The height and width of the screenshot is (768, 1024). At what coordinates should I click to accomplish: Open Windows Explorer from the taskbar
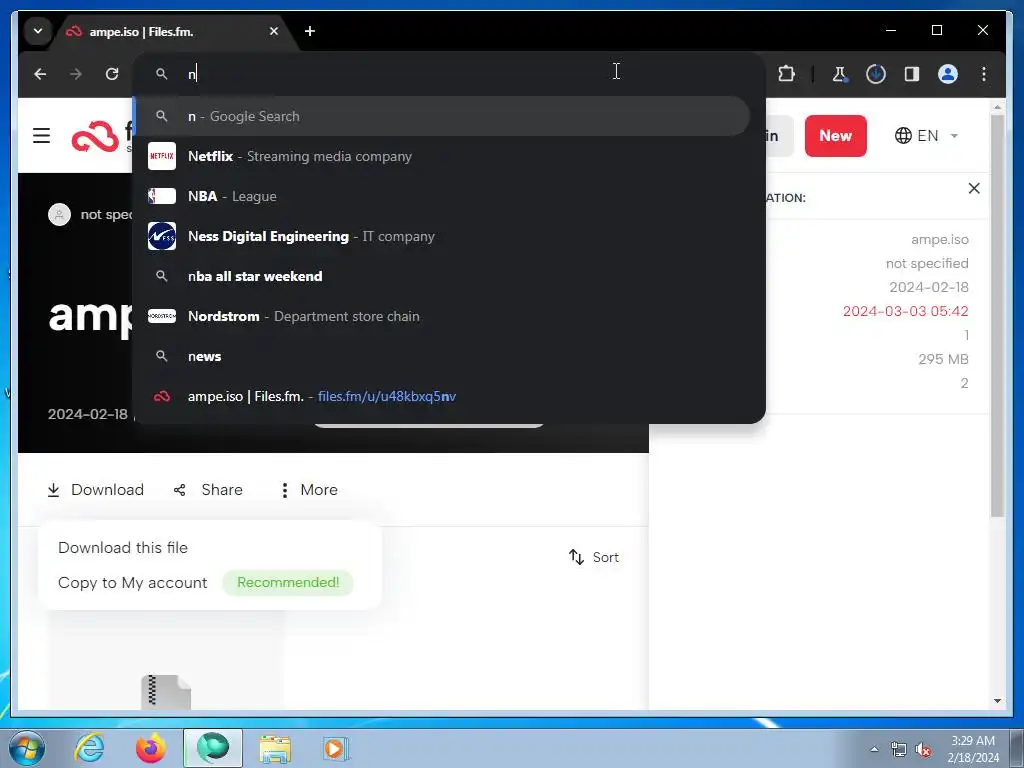(x=275, y=748)
